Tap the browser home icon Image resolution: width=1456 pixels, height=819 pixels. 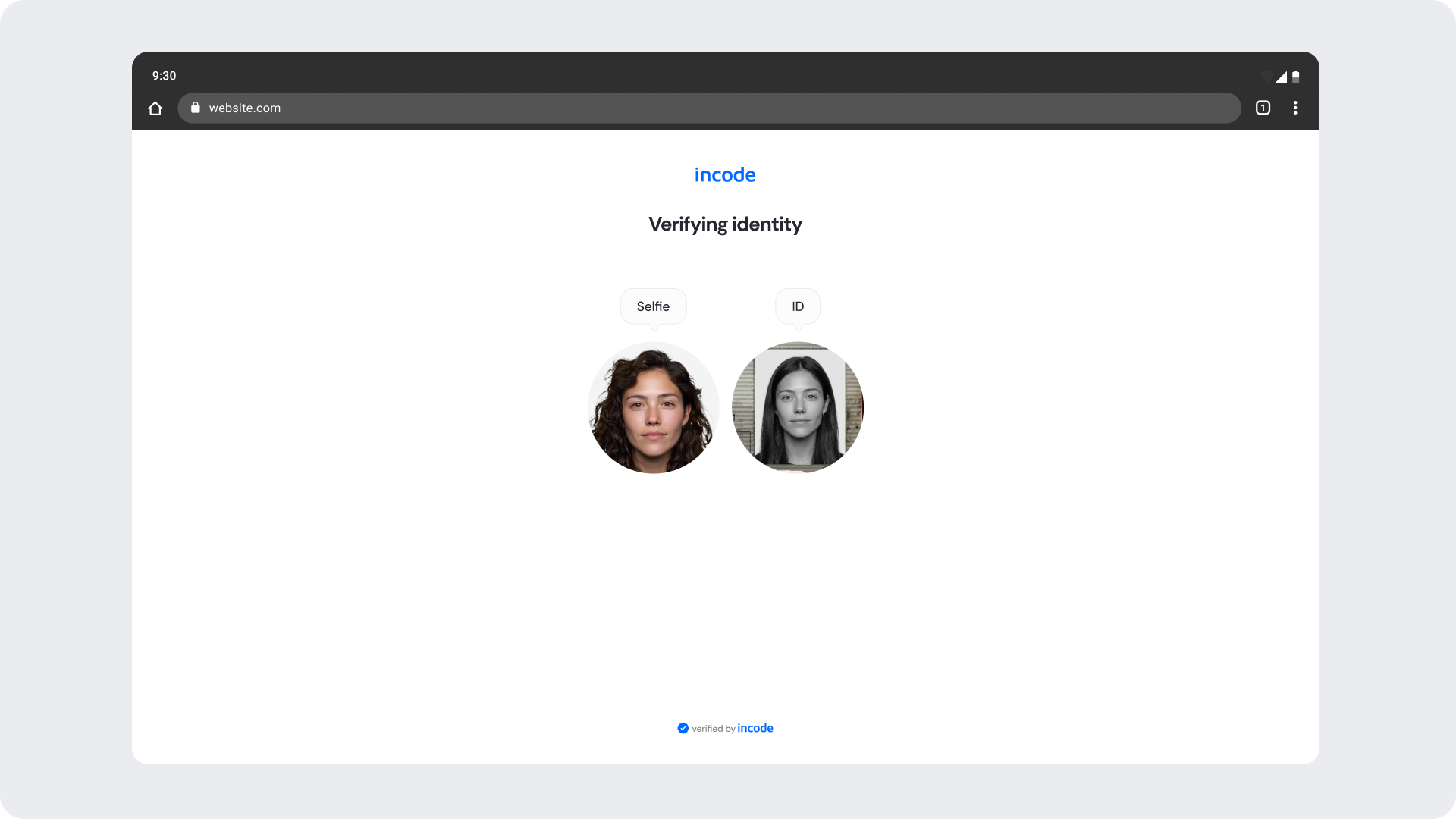(x=155, y=108)
